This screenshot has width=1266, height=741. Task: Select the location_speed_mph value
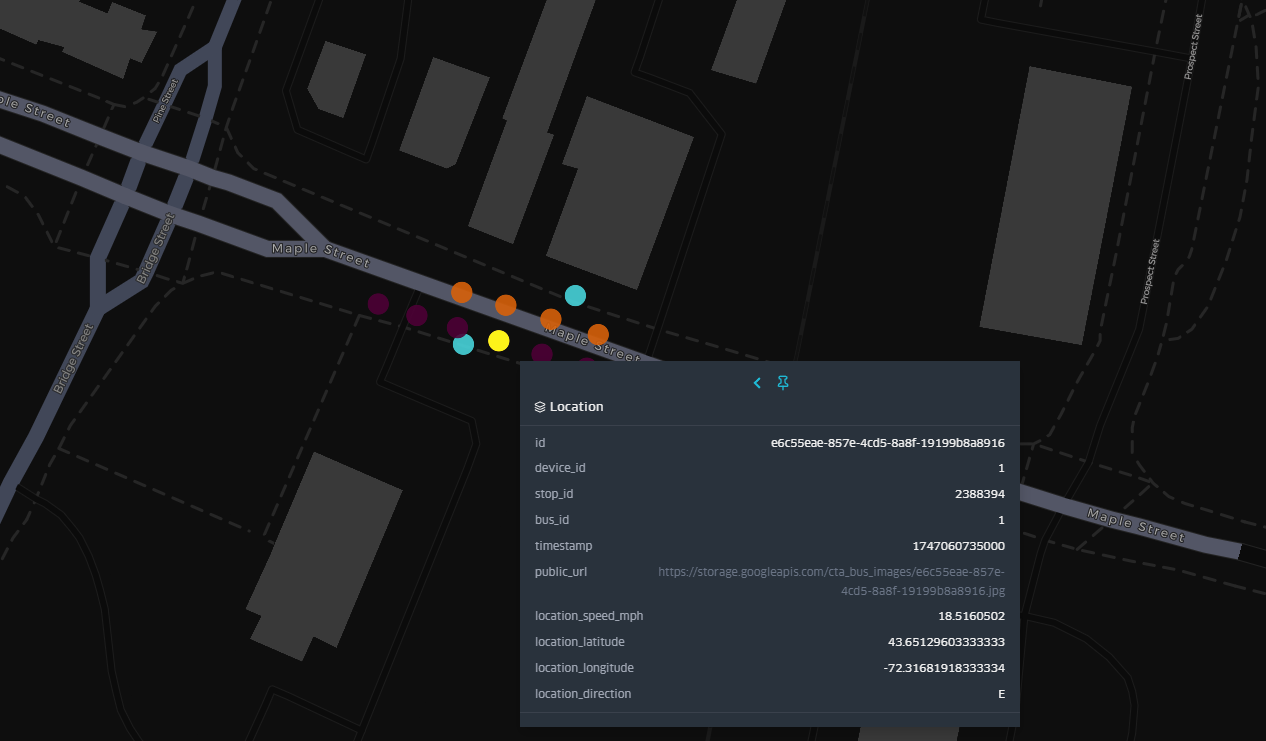[969, 616]
